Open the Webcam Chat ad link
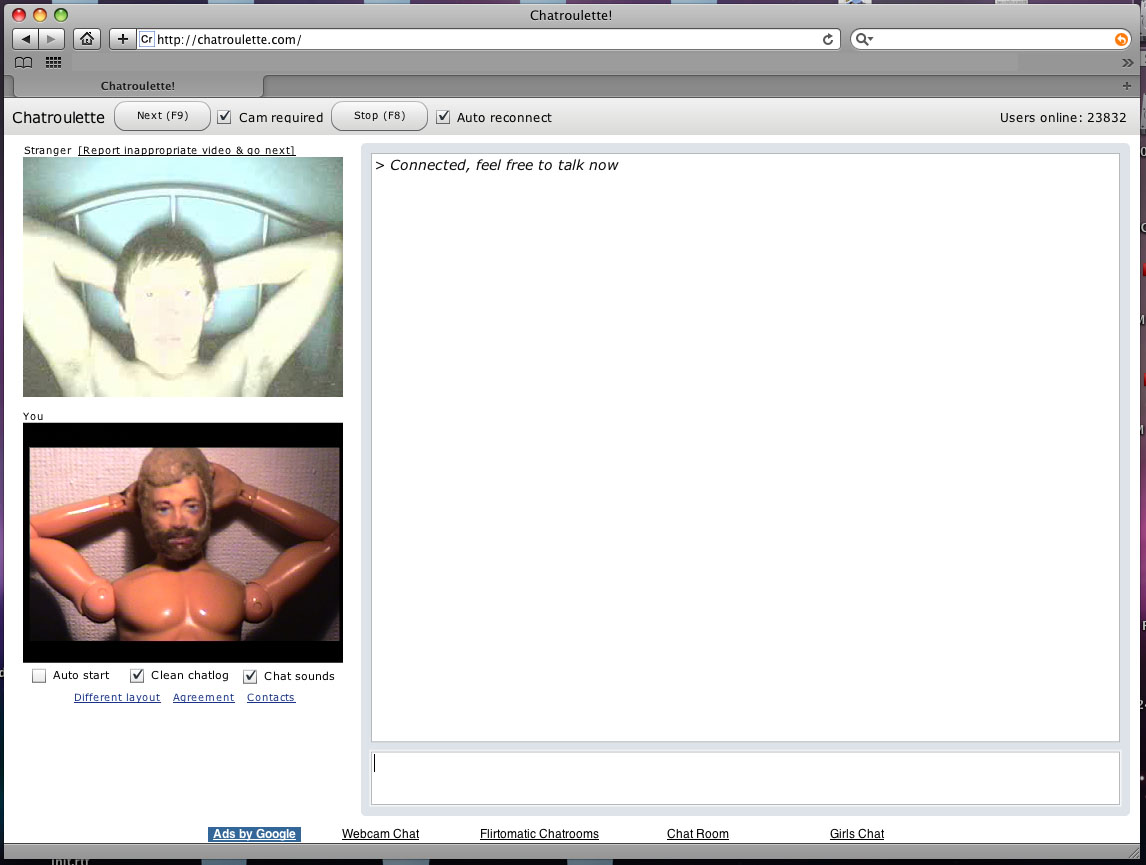This screenshot has height=865, width=1146. click(381, 834)
